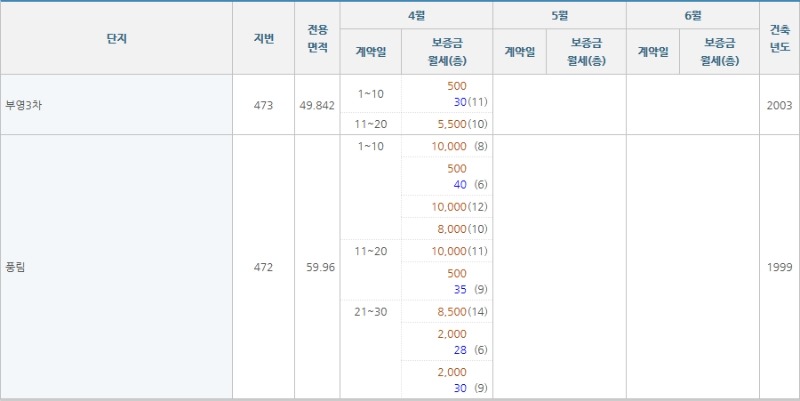
Task: Click lot number 473
Action: click(263, 106)
